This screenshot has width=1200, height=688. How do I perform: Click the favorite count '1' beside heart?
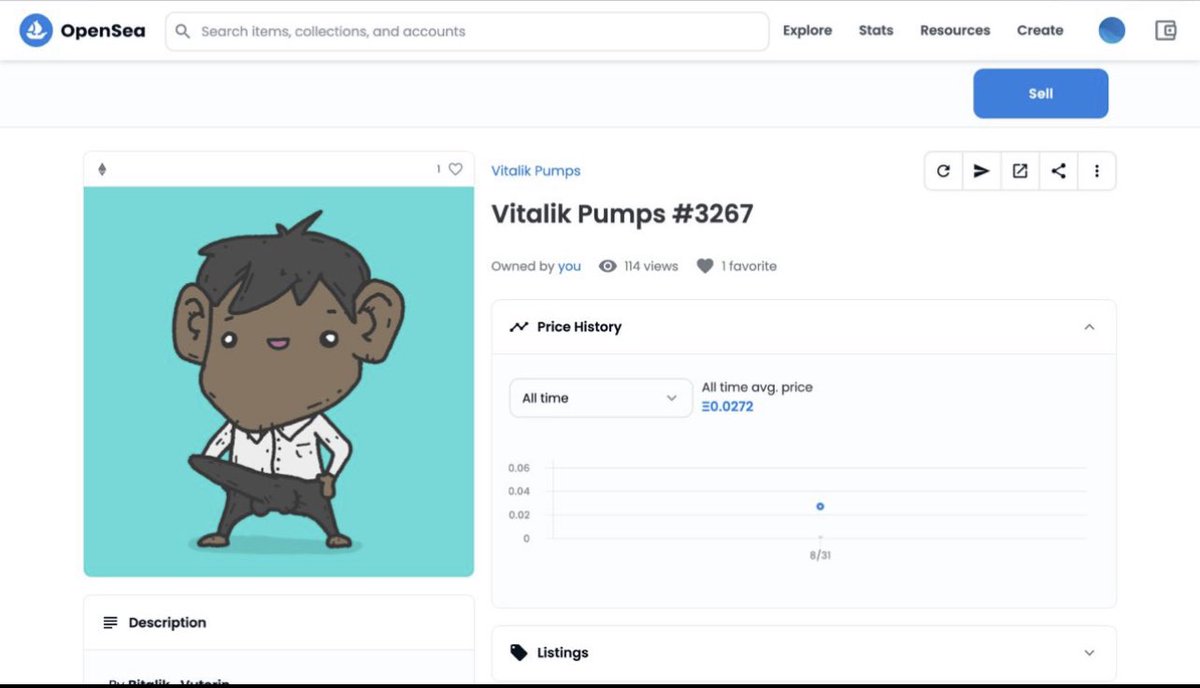[438, 169]
